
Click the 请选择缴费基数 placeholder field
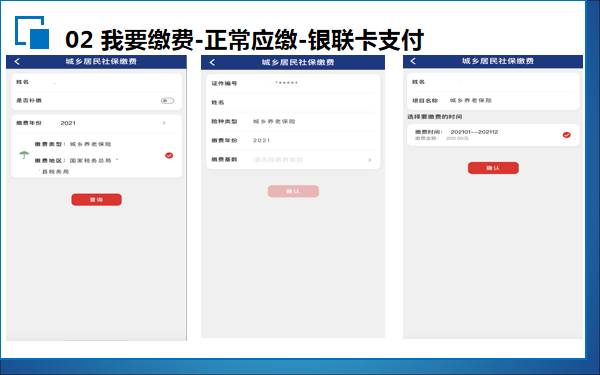click(x=278, y=160)
